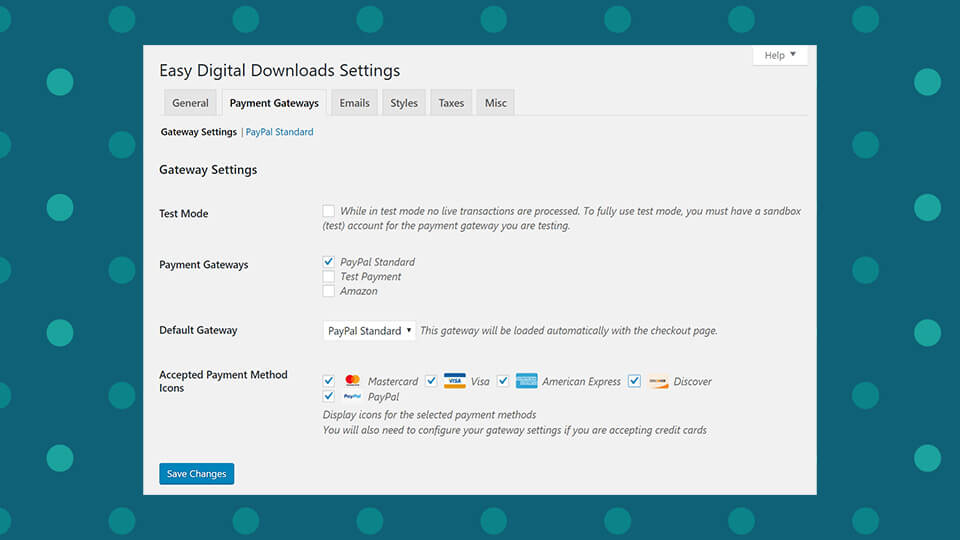Enable the Test Payment gateway checkbox

click(329, 276)
